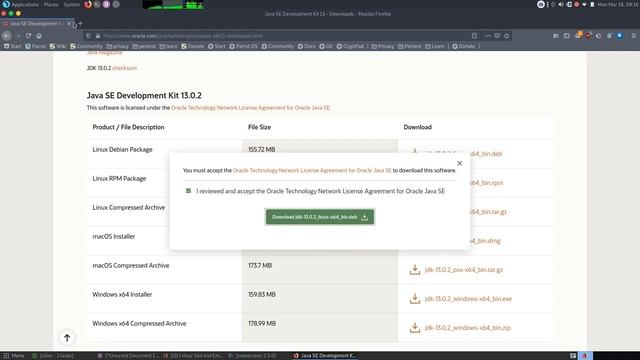Click the blue extension icon in the toolbar
The image size is (640, 360).
point(620,36)
